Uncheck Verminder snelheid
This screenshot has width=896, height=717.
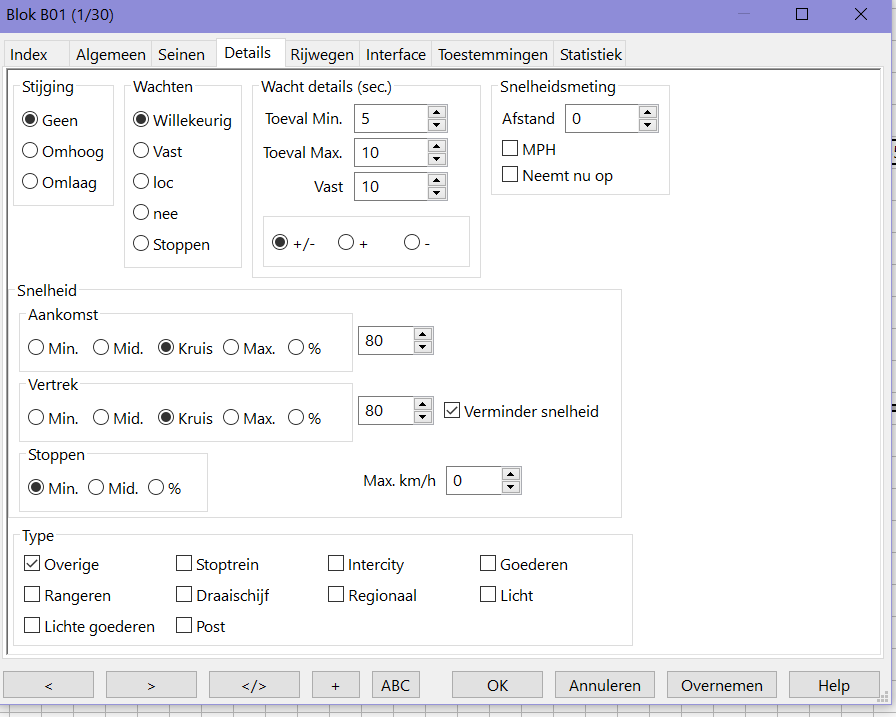click(x=452, y=411)
